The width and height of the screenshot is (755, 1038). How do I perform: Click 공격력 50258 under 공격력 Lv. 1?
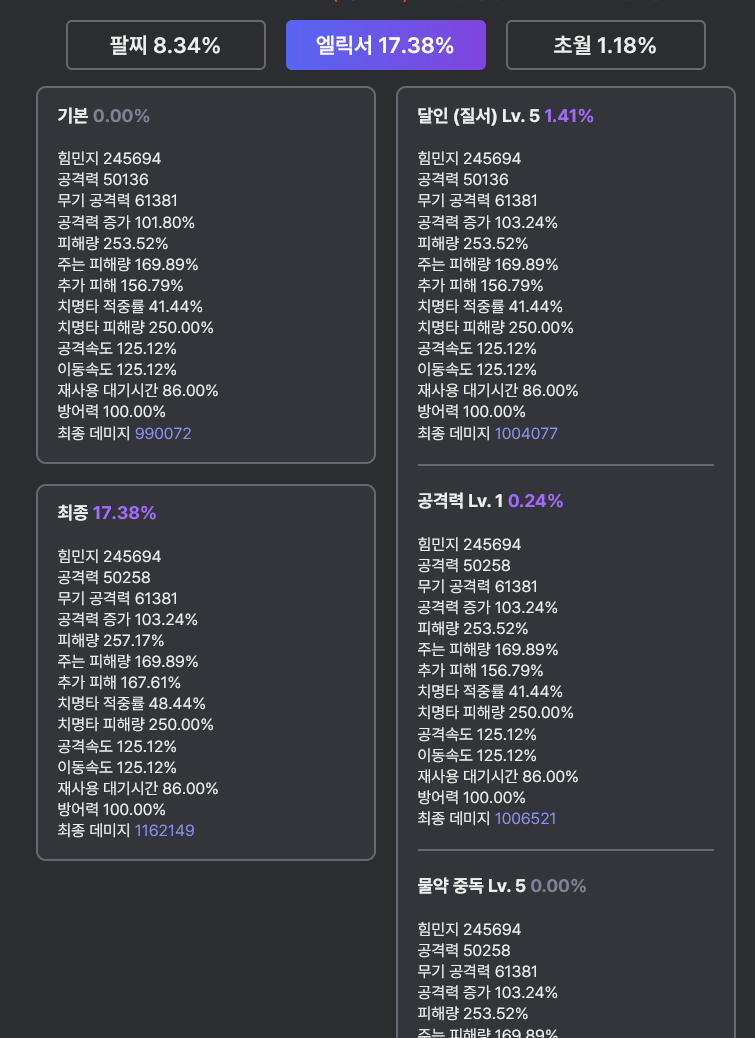[464, 565]
